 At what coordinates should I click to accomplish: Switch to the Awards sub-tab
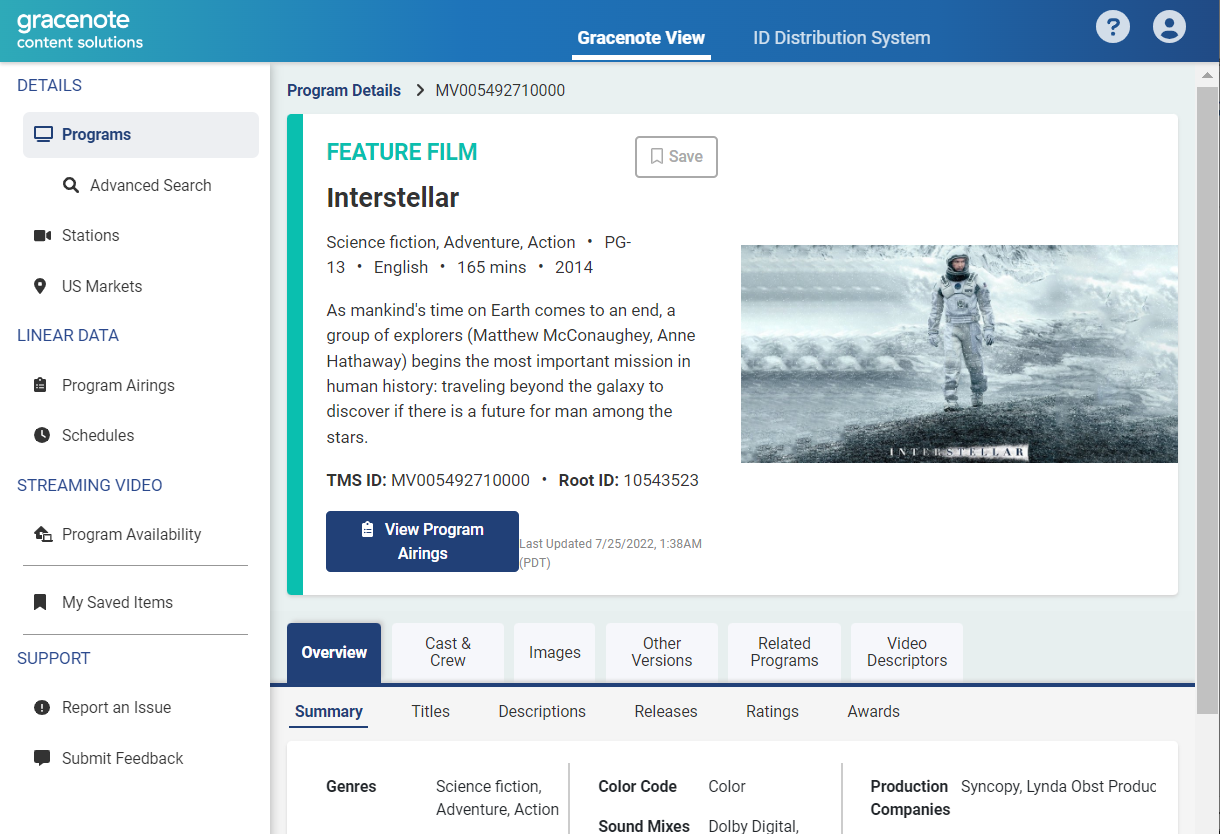(x=873, y=712)
